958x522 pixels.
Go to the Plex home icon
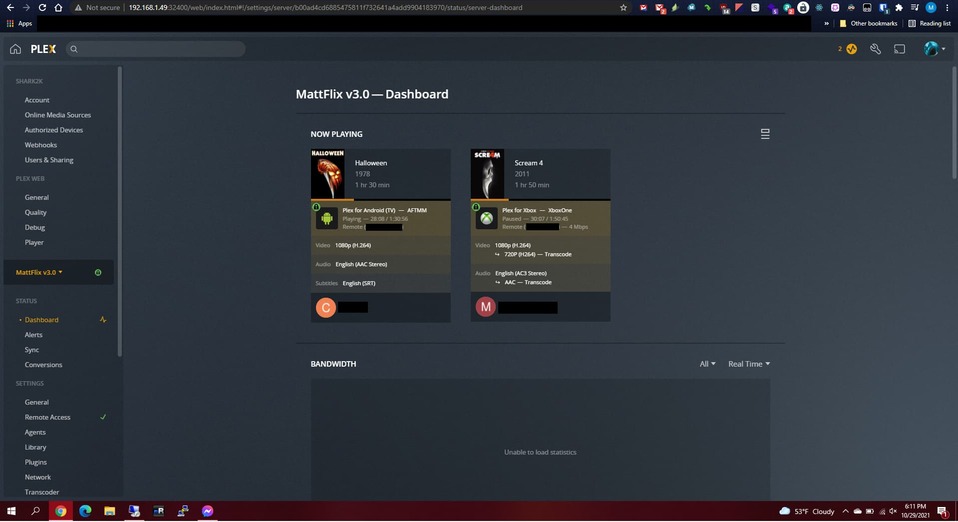15,49
